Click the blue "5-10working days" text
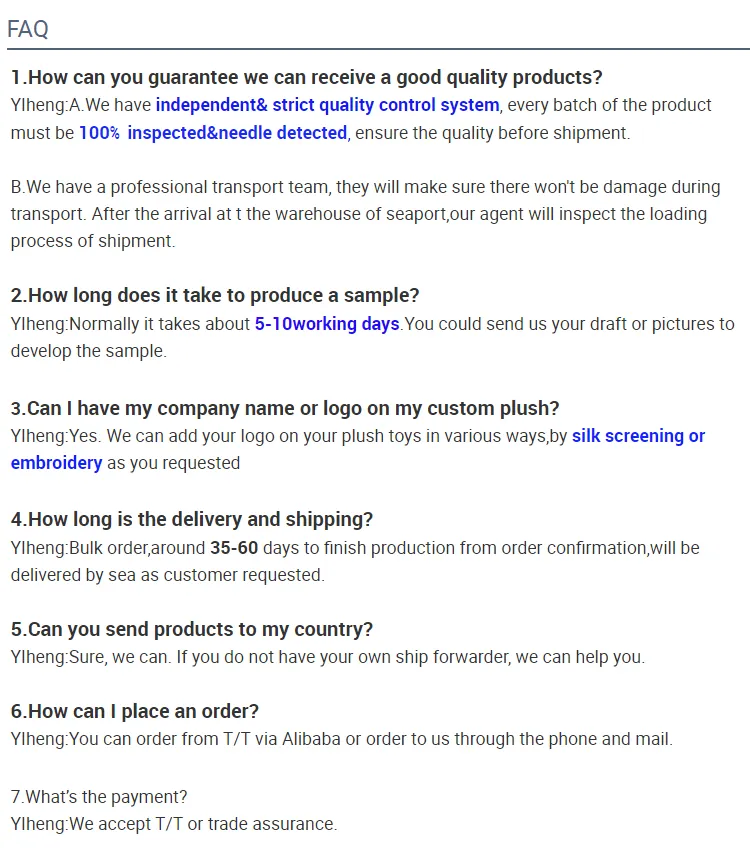This screenshot has height=856, width=750. [327, 324]
